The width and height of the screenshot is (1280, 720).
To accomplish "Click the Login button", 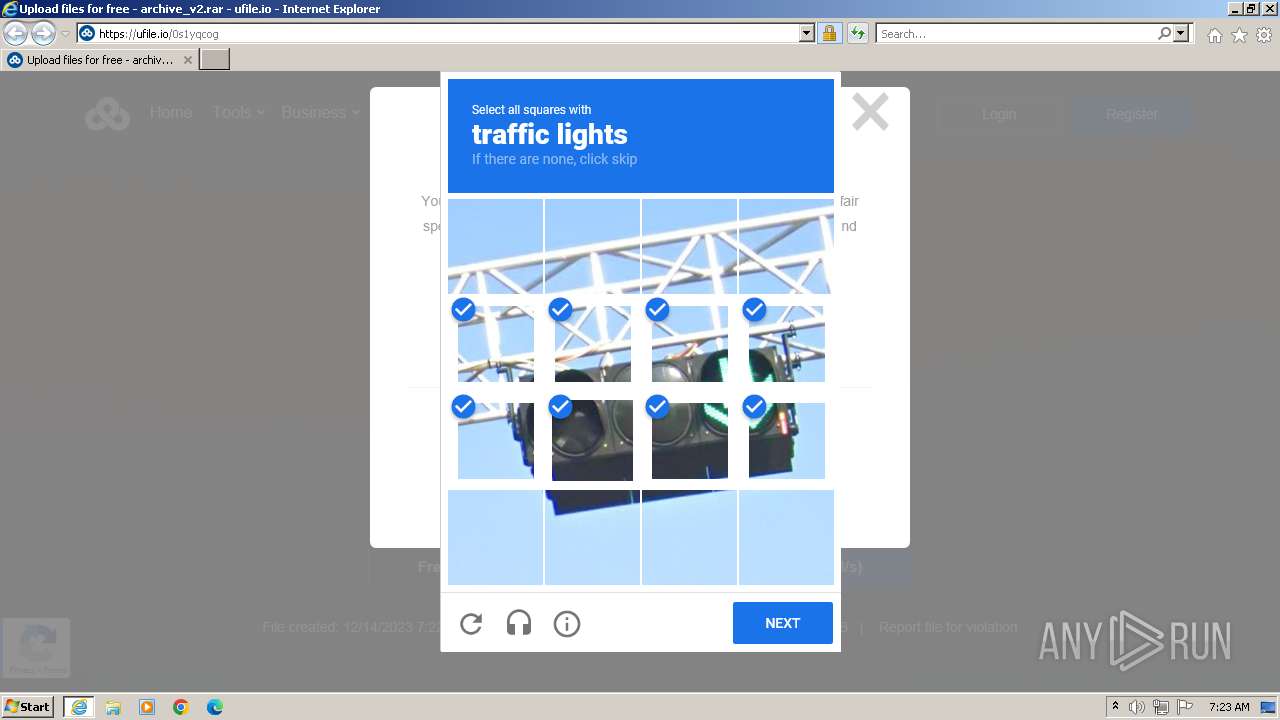I will point(998,114).
